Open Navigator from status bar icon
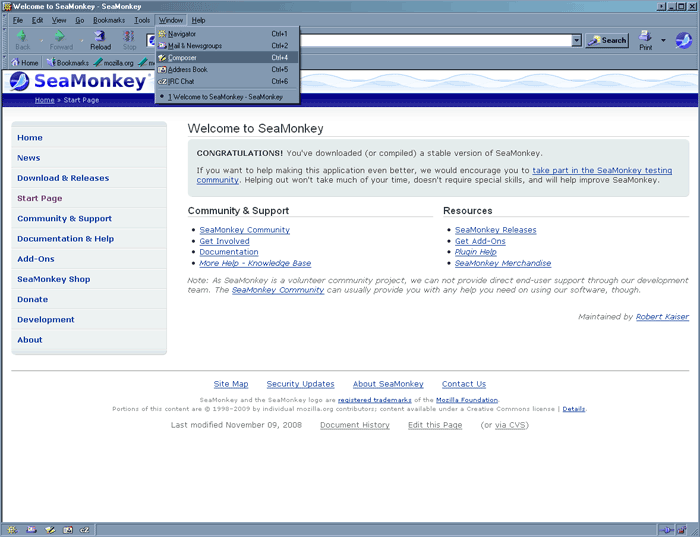The image size is (700, 537). pos(13,529)
